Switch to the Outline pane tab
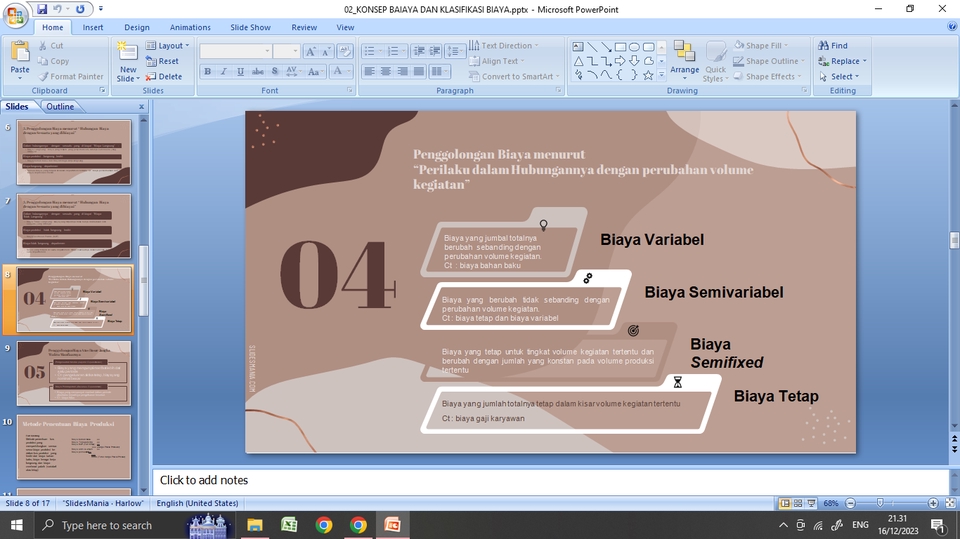 click(x=60, y=107)
